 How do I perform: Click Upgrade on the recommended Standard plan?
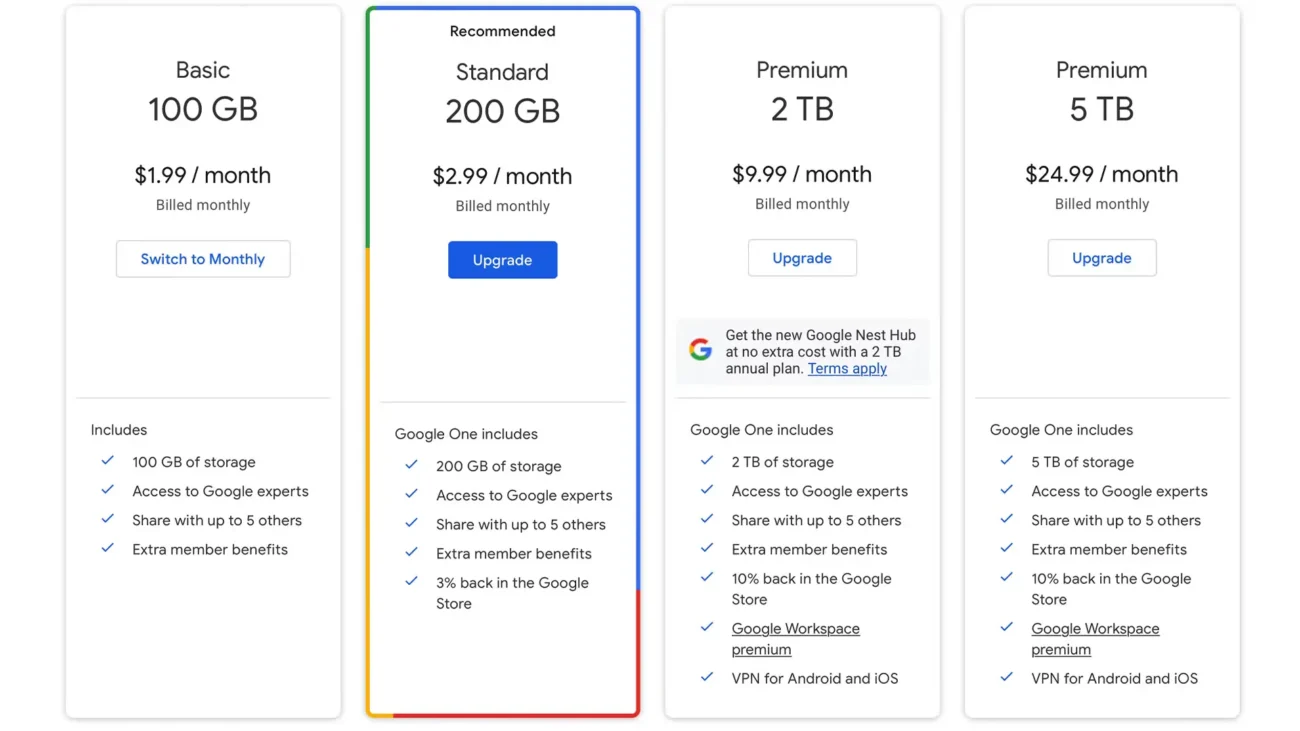(502, 259)
